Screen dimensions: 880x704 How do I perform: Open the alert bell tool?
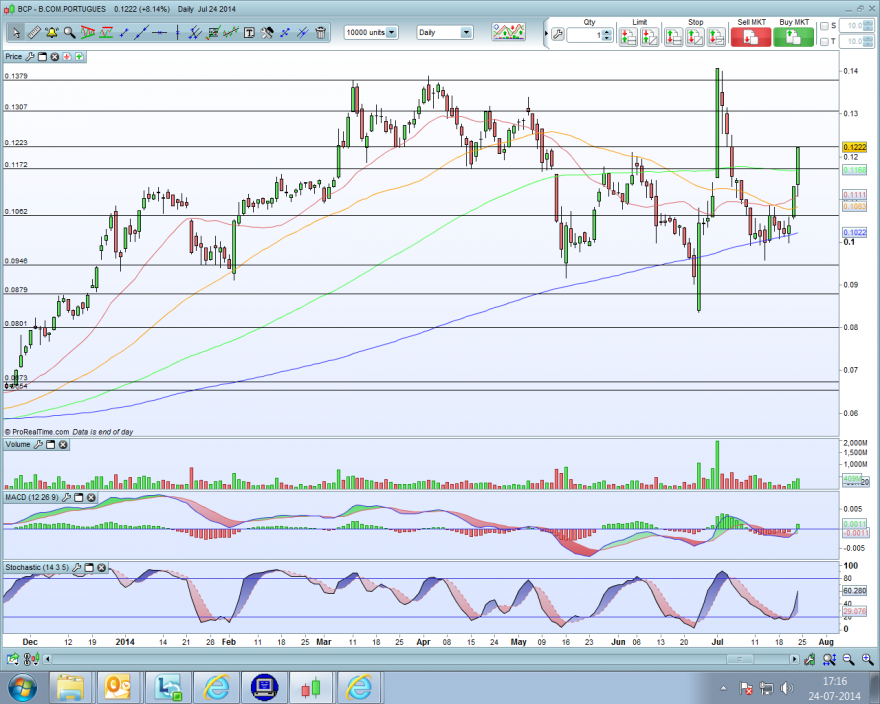coord(52,33)
